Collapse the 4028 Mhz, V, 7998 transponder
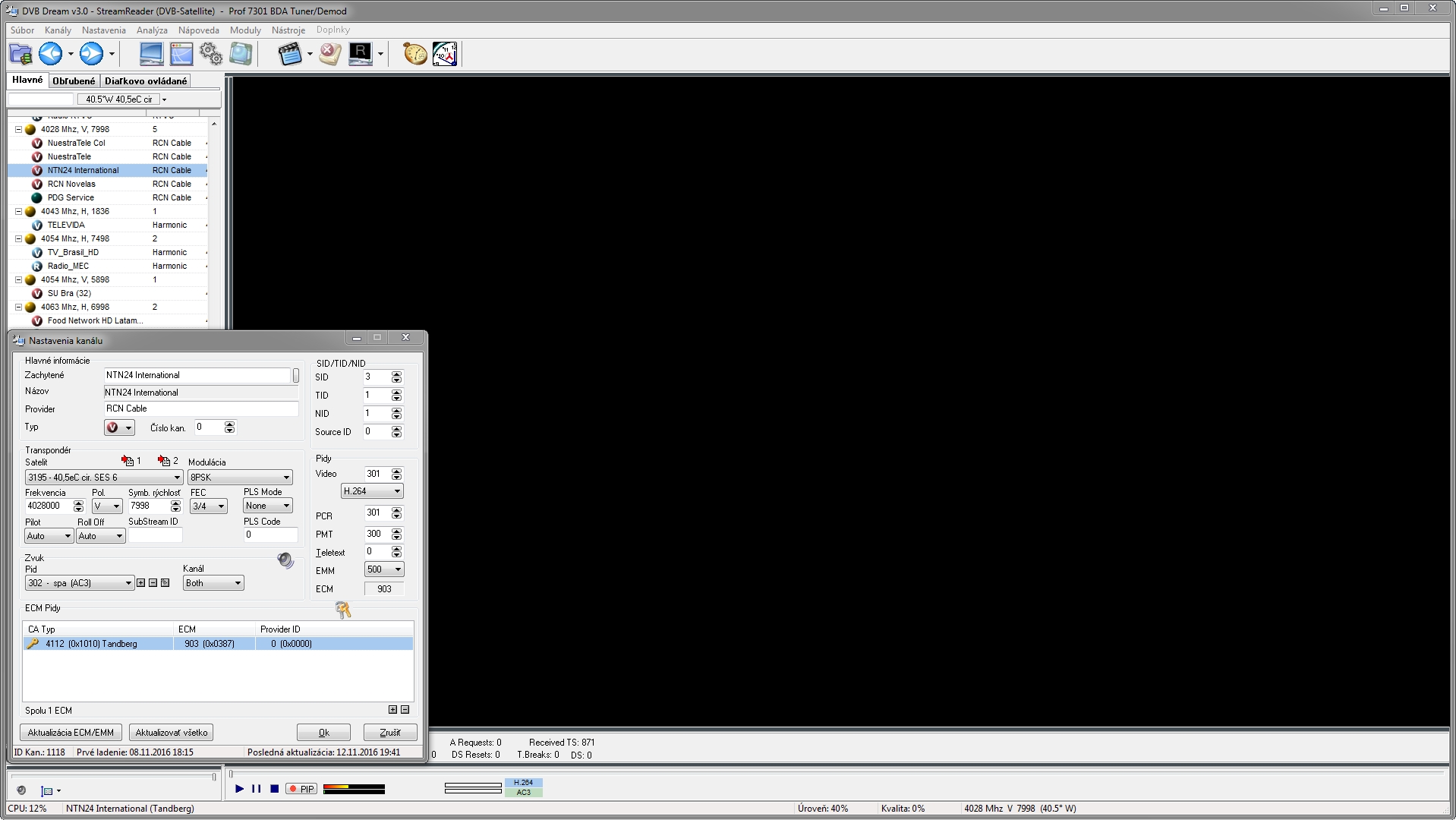This screenshot has width=1456, height=820. pos(18,129)
